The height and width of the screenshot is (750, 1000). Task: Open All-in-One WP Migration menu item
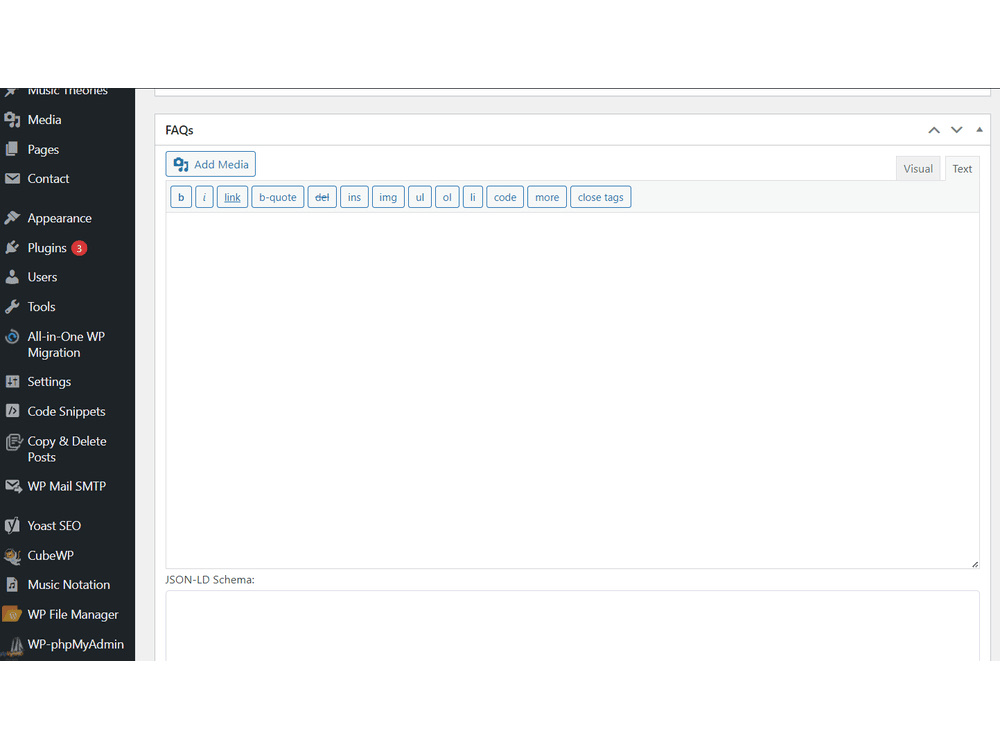click(67, 344)
